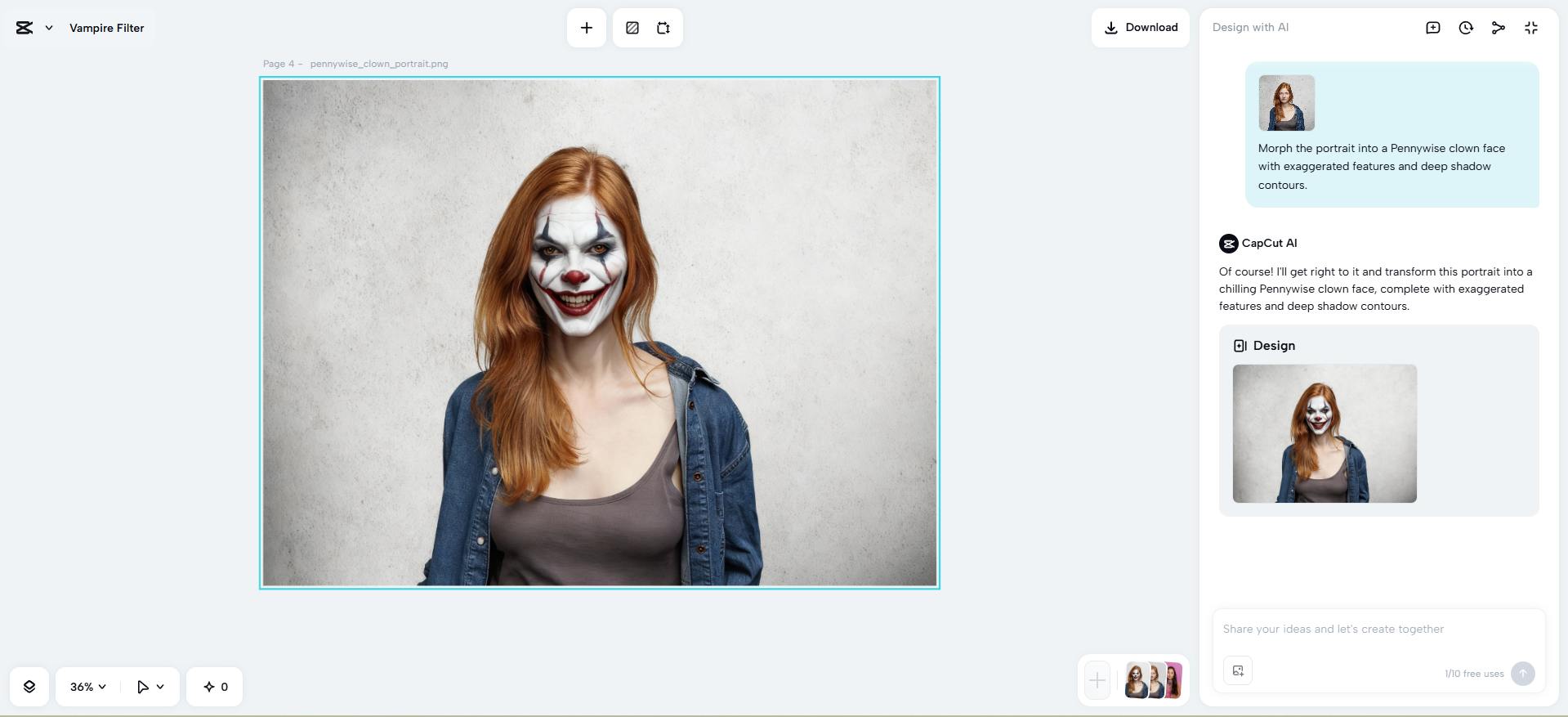
Task: Click the '1/10 free uses' text
Action: 1474,674
